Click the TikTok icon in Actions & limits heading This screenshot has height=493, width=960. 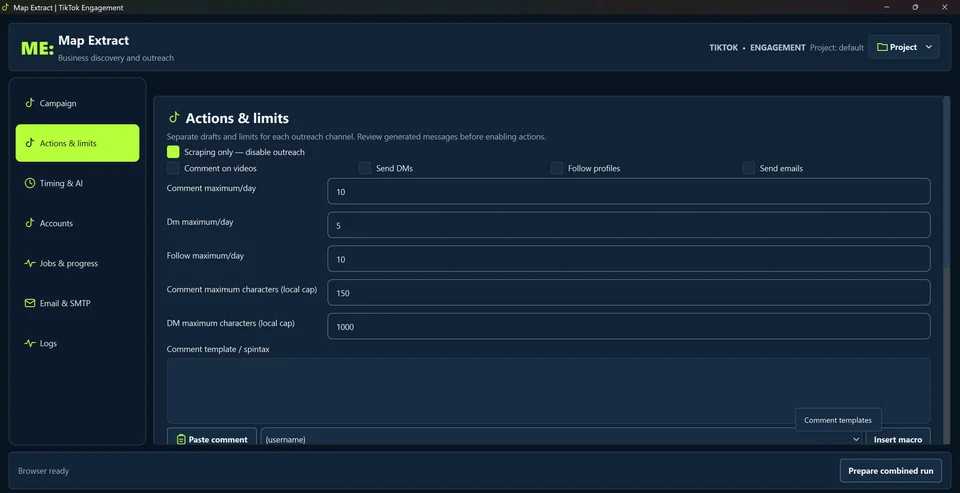[x=174, y=118]
